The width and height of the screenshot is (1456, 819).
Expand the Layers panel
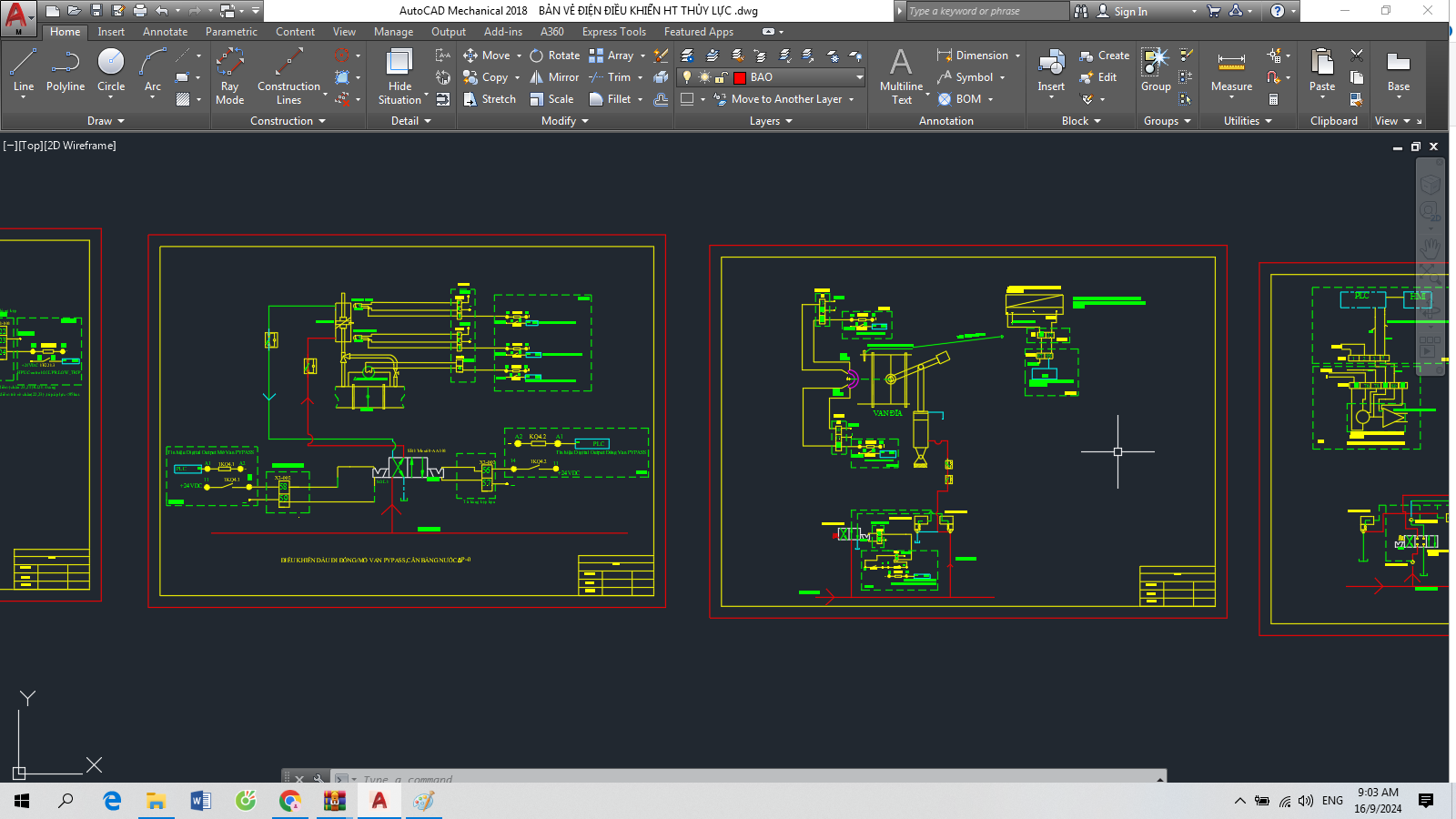click(x=771, y=121)
